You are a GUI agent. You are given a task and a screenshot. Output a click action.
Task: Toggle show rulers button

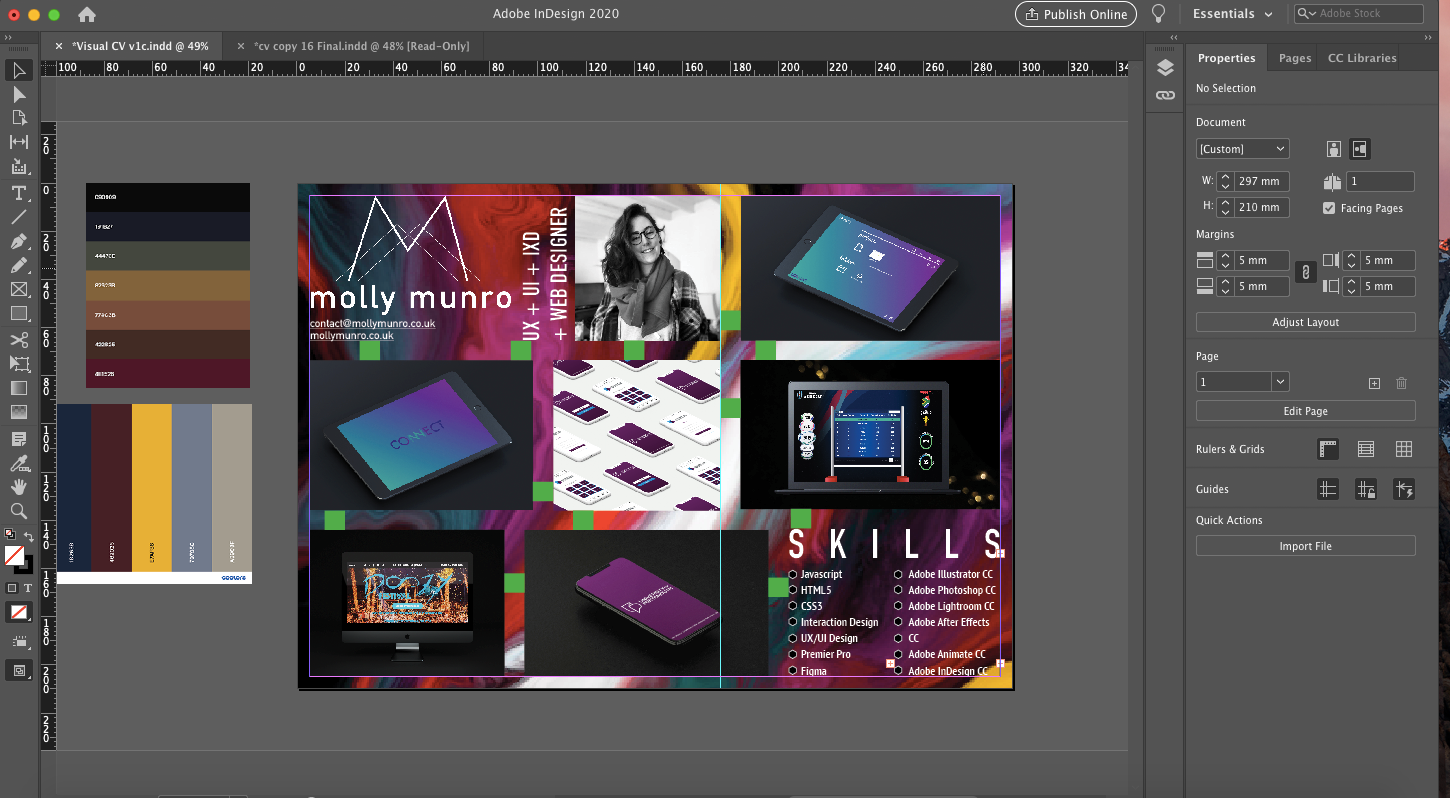click(1328, 449)
